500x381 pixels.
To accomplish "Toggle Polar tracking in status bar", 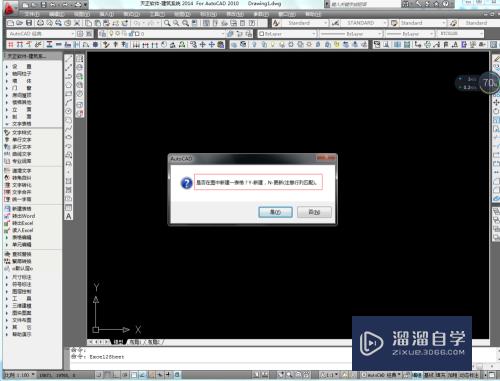I will (125, 375).
